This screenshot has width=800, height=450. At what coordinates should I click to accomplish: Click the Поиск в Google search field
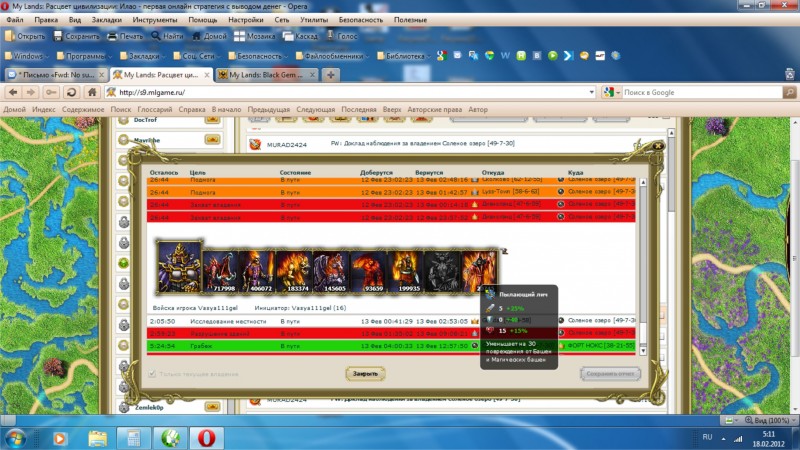[x=702, y=92]
